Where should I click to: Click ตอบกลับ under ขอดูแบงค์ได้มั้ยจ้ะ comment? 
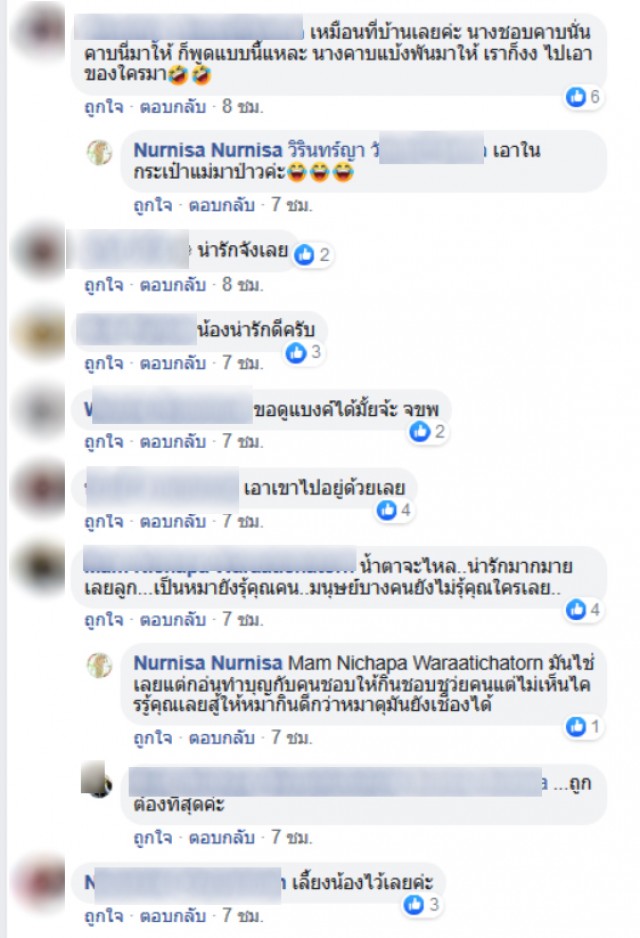tap(173, 441)
